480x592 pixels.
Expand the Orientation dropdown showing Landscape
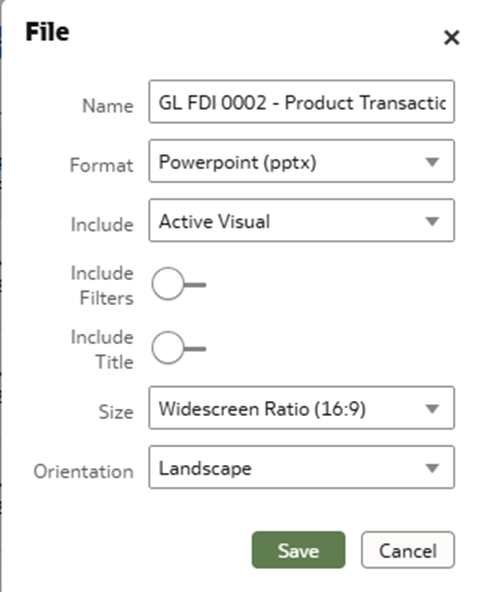click(301, 467)
